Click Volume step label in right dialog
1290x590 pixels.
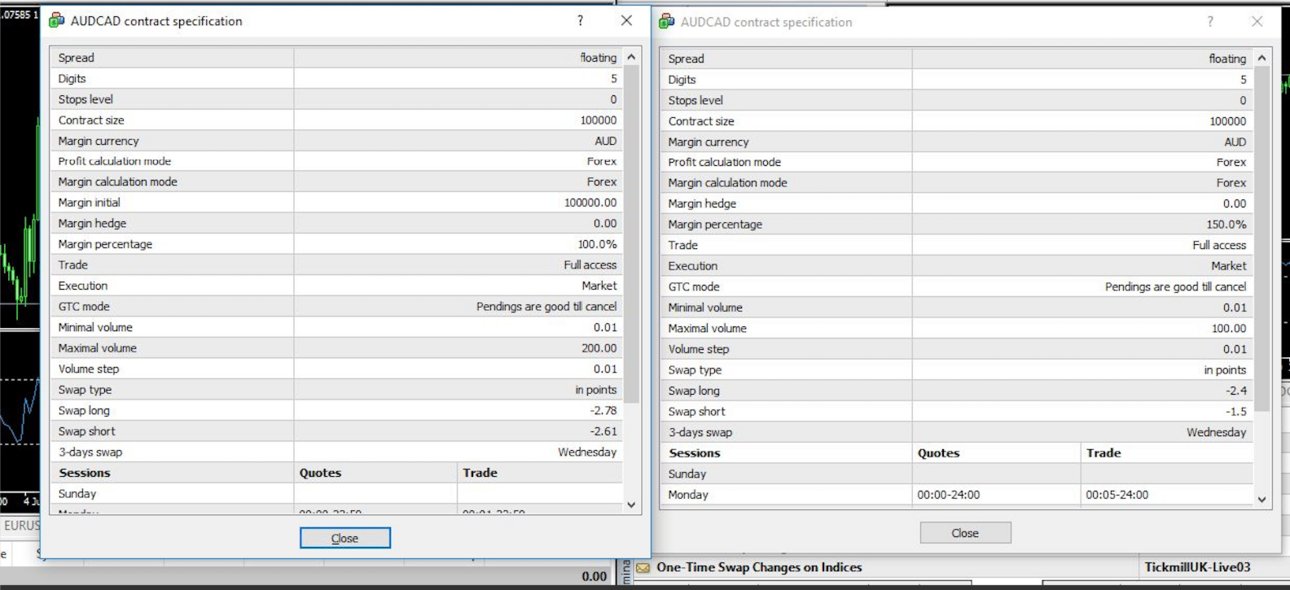pos(699,349)
